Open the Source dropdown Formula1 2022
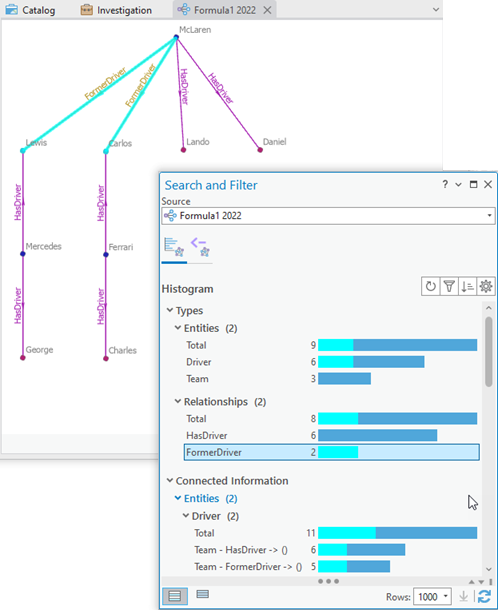The width and height of the screenshot is (498, 610). (x=328, y=216)
